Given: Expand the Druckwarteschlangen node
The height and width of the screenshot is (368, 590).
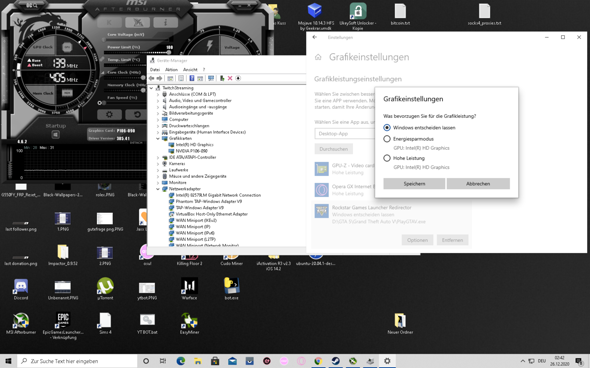Looking at the screenshot, I should 158,126.
